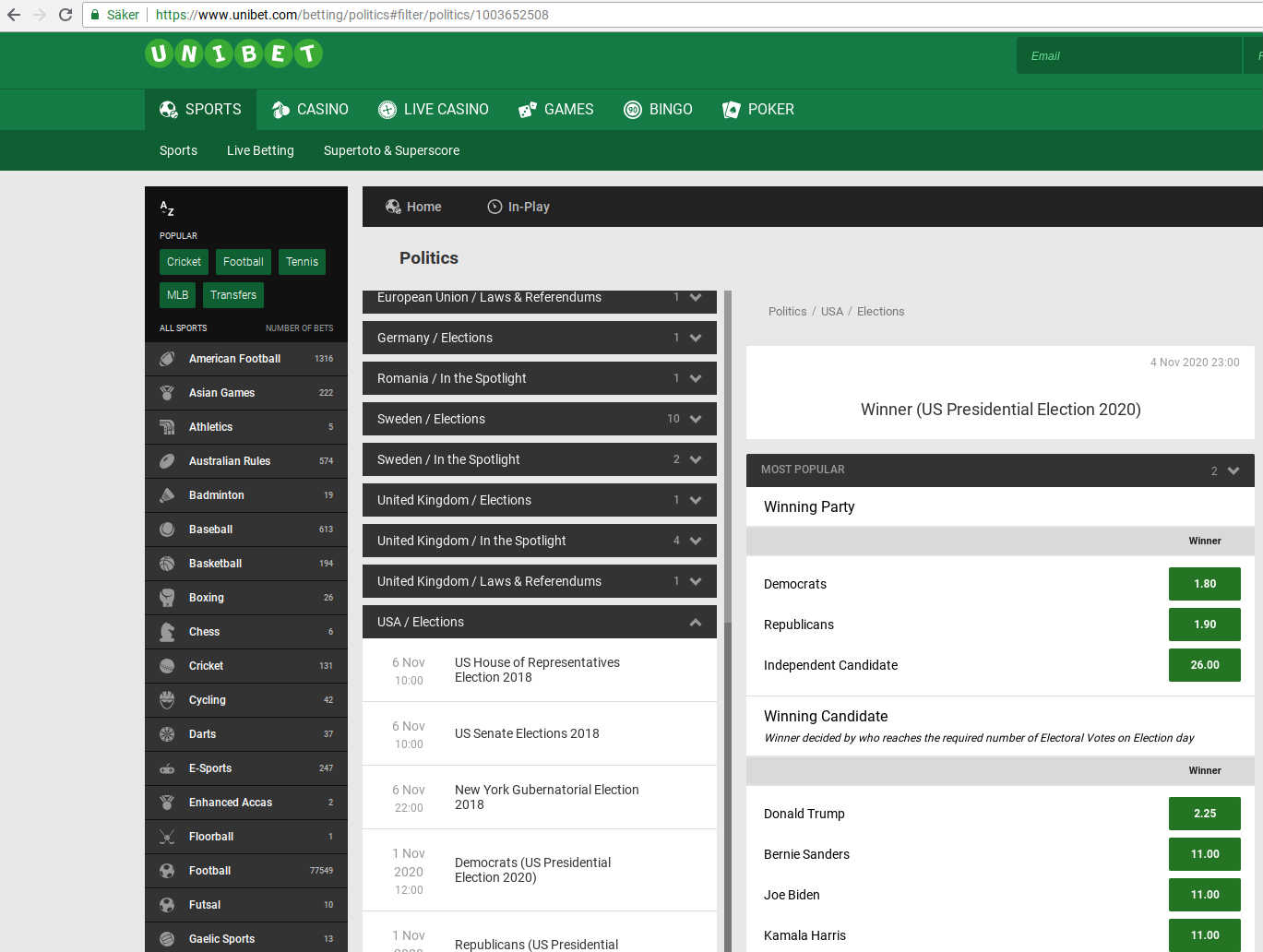1263x952 pixels.
Task: Go forward with the browser forward arrow
Action: 39,15
